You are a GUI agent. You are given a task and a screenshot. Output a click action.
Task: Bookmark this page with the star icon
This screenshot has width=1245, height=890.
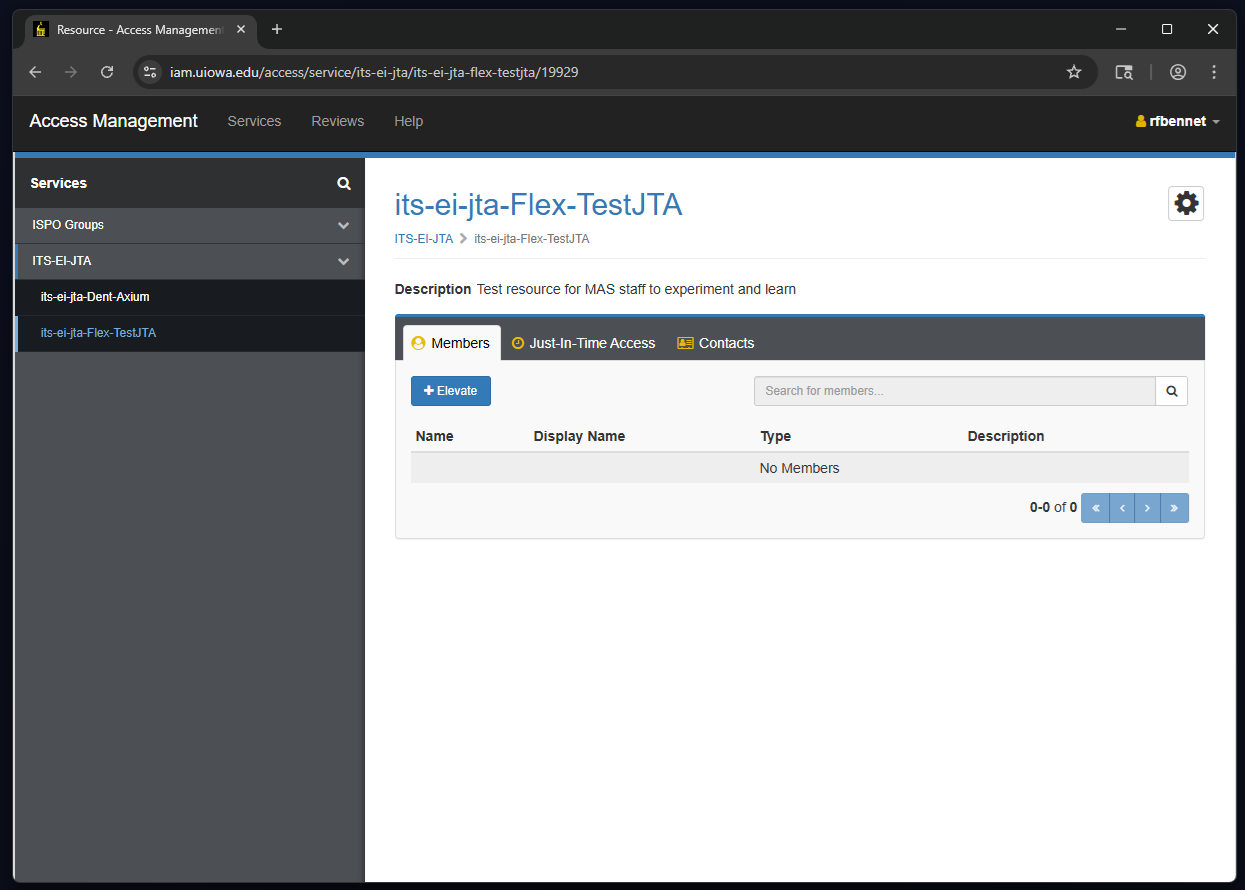pyautogui.click(x=1074, y=72)
